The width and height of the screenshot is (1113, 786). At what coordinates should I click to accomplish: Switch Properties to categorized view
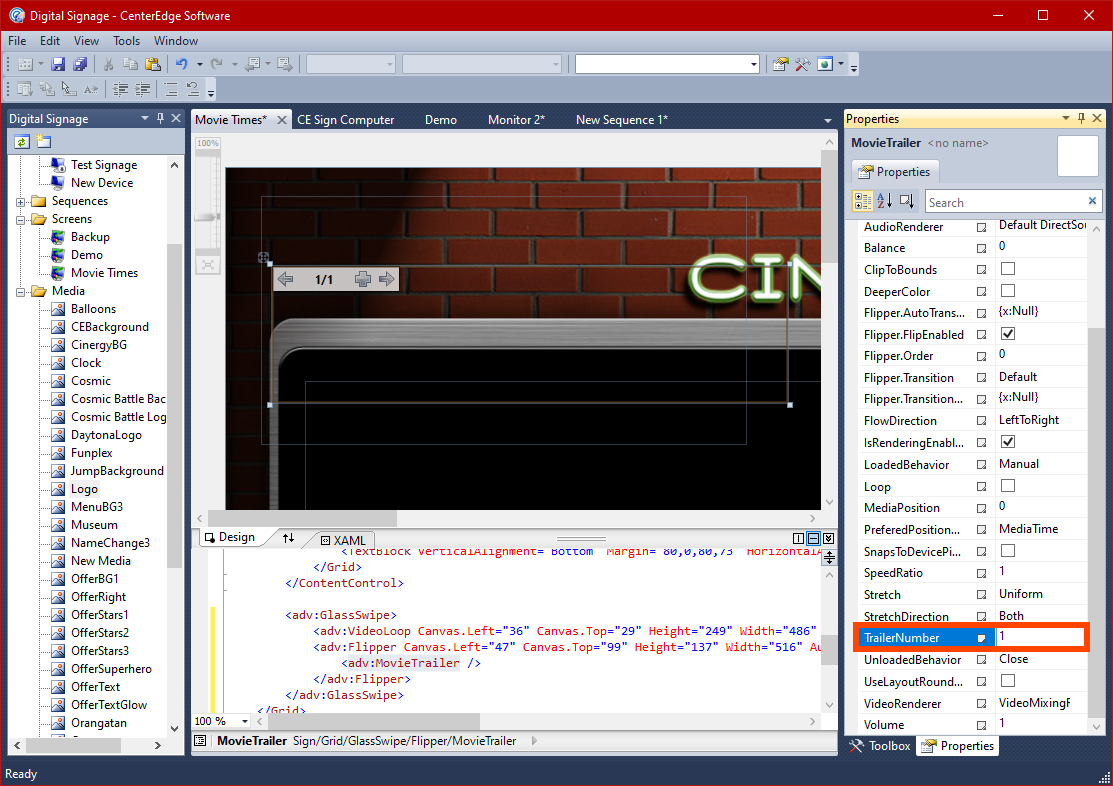(862, 202)
